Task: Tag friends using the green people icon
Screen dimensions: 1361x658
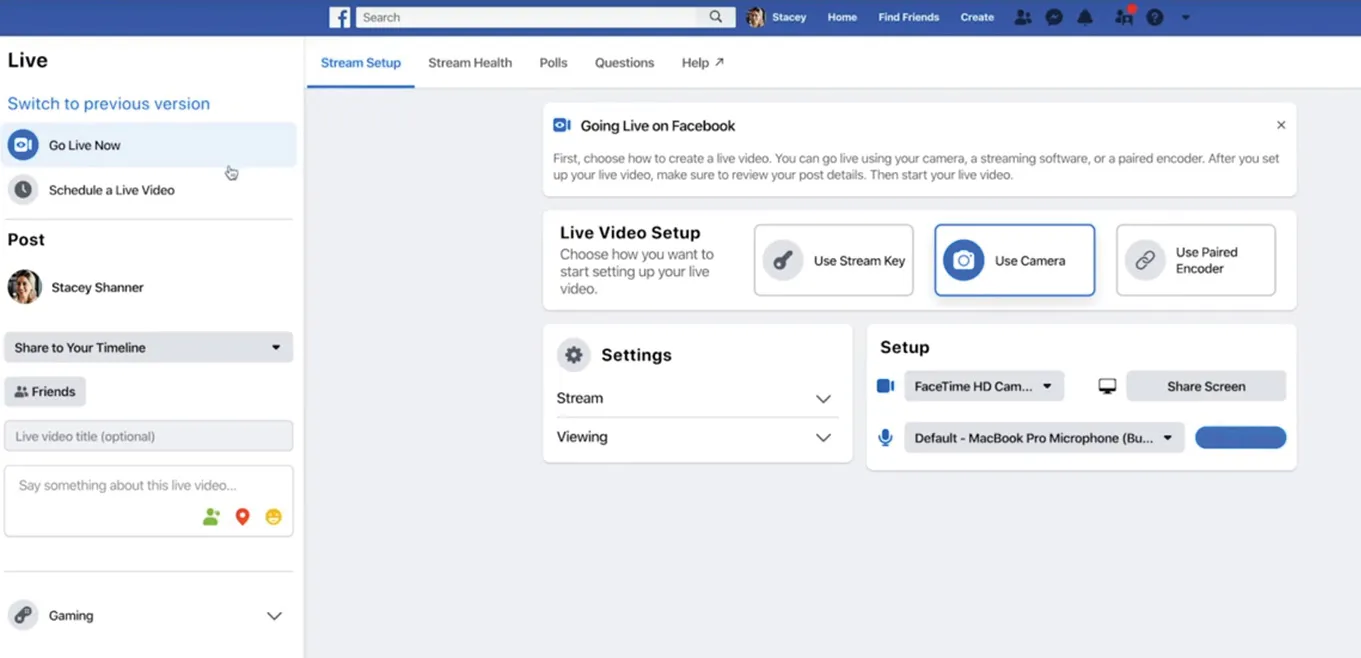Action: (x=210, y=516)
